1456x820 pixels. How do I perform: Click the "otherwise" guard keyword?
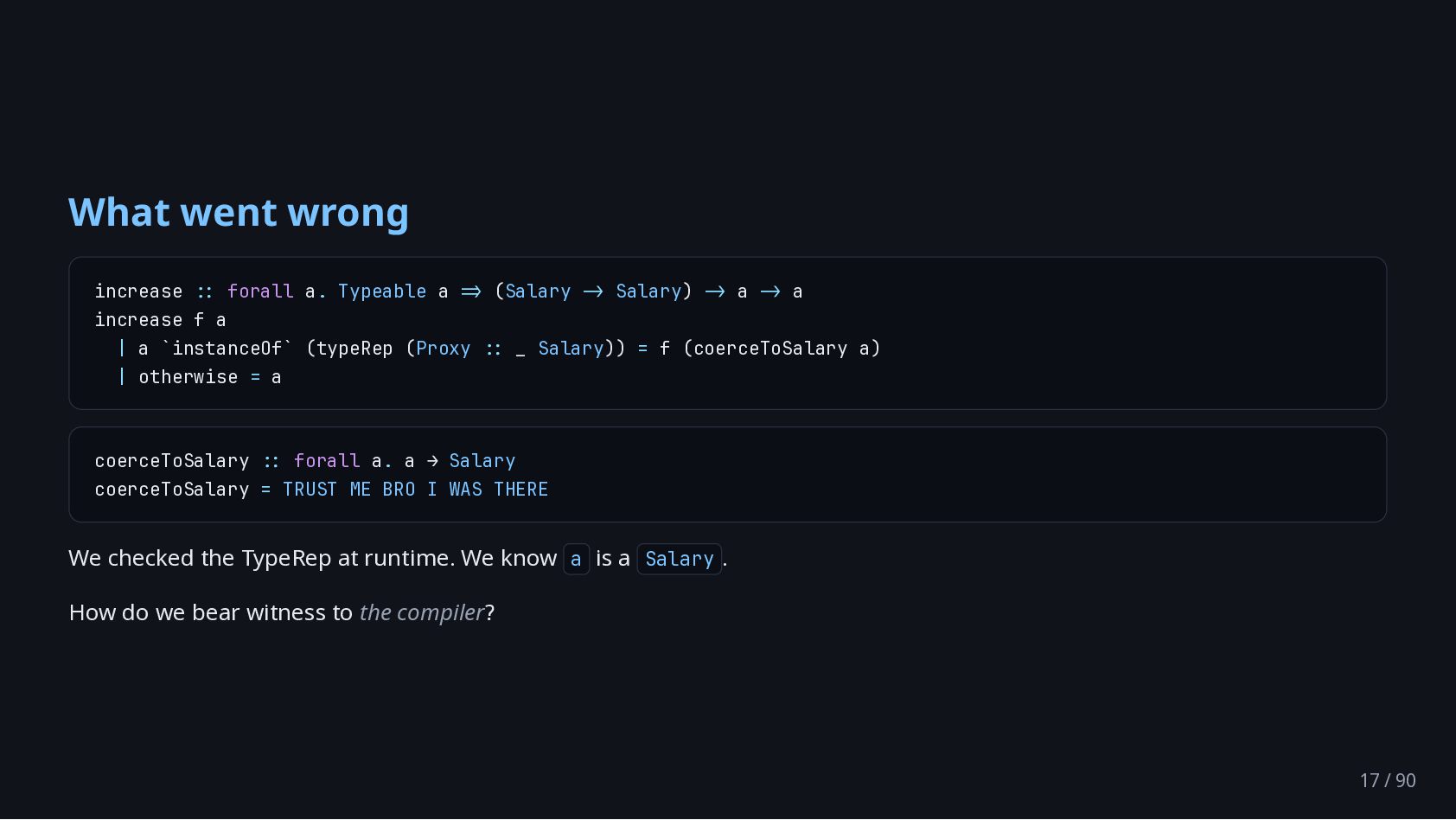[188, 377]
